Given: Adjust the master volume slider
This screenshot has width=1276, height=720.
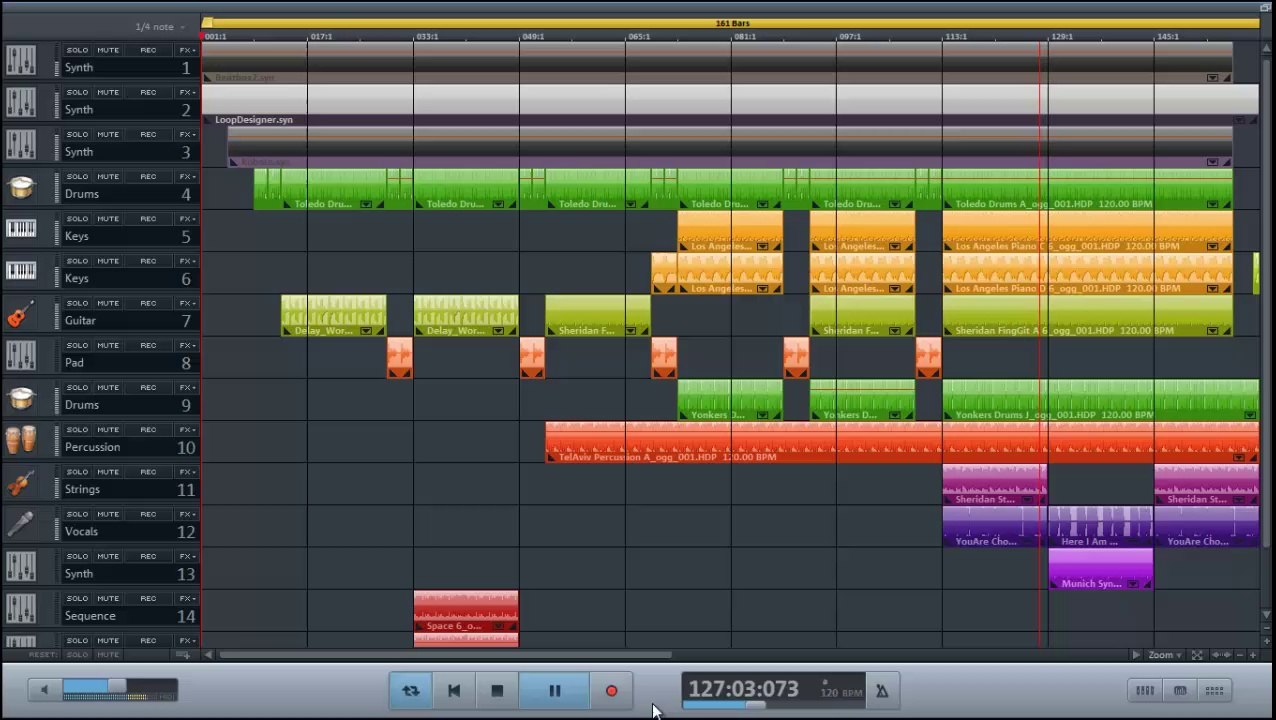Looking at the screenshot, I should pos(119,688).
